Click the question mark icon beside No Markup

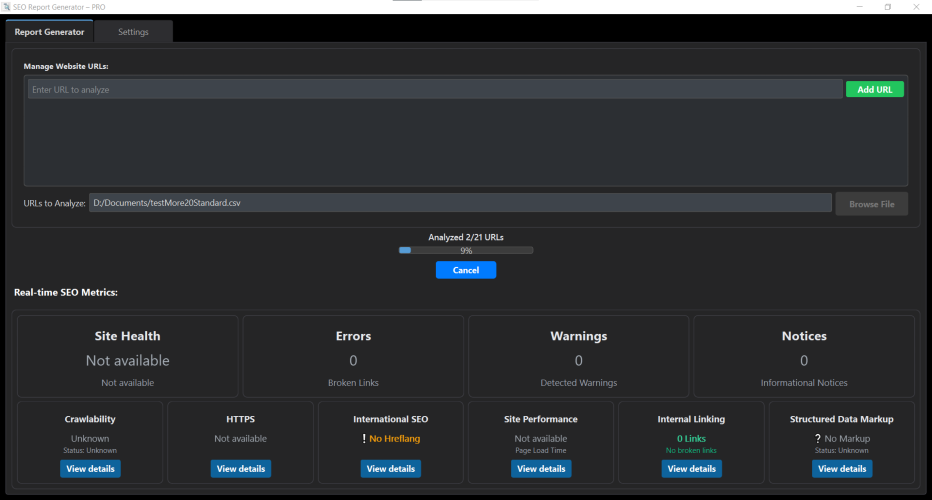pos(817,438)
